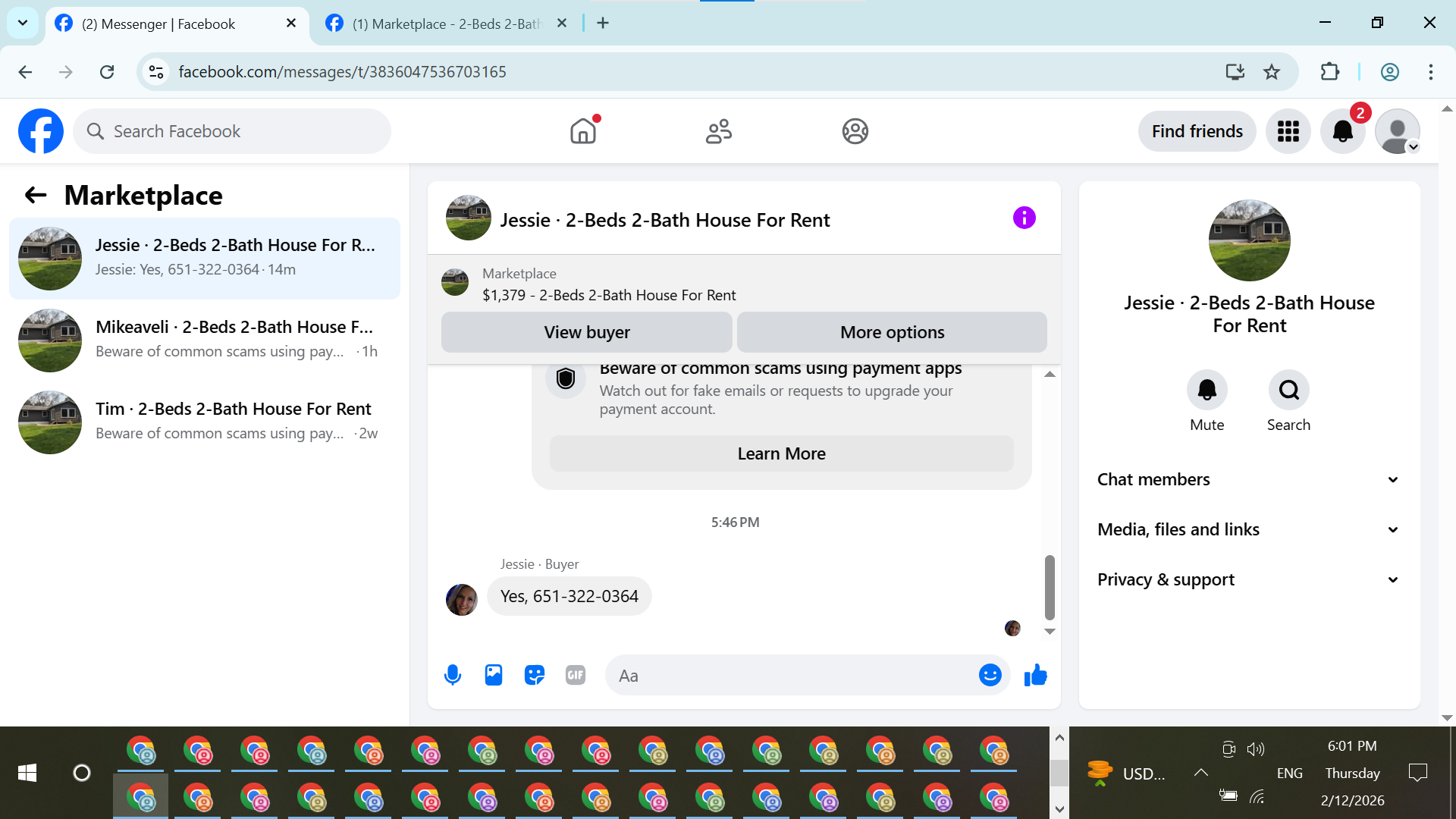This screenshot has width=1456, height=819.
Task: Click the ENG language indicator
Action: [x=1289, y=773]
